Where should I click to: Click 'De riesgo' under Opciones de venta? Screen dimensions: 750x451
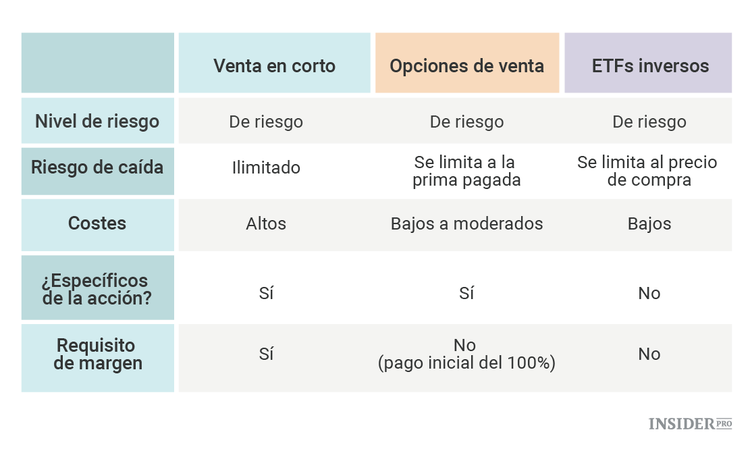[467, 122]
